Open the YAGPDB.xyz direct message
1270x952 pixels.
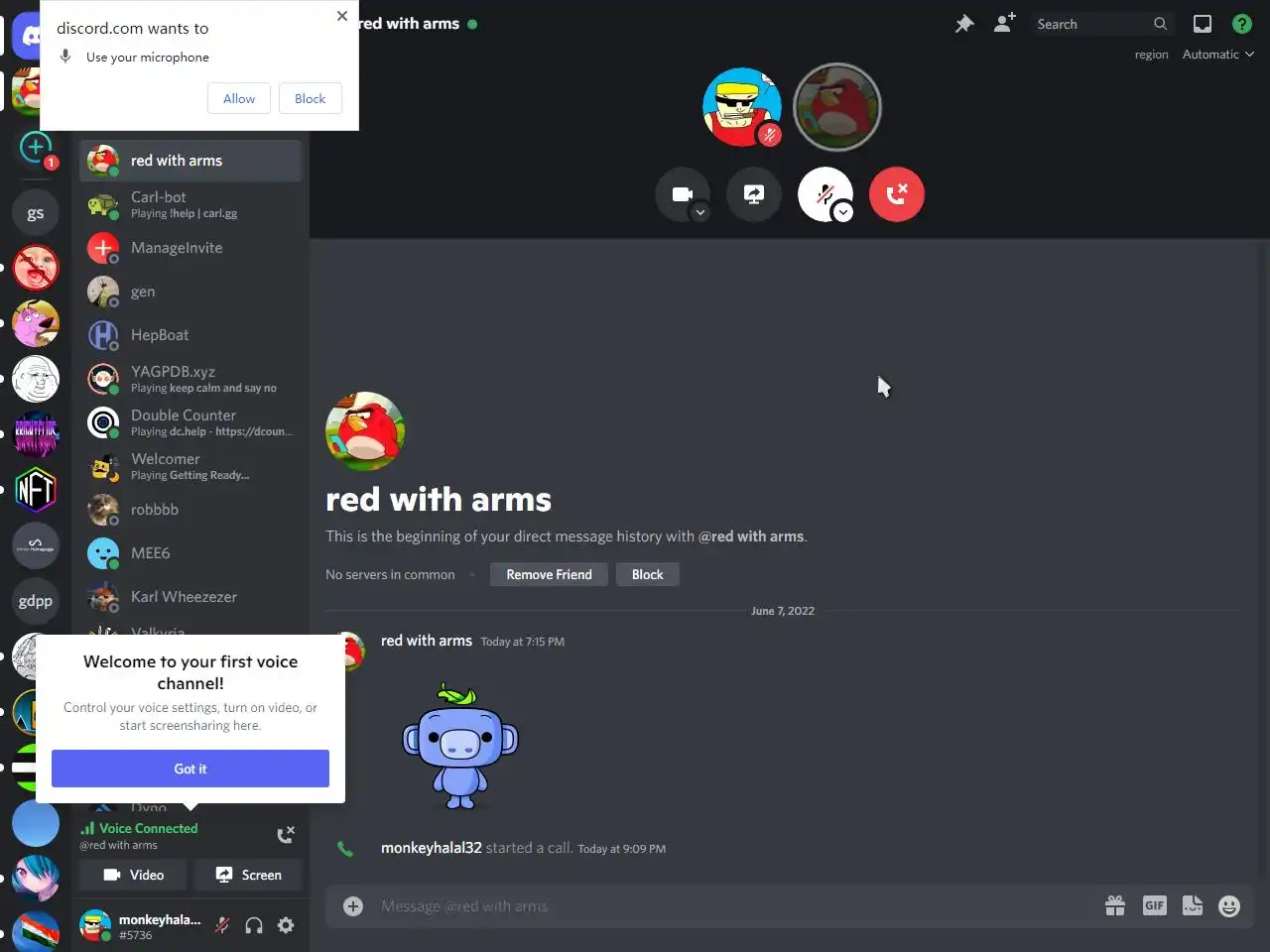click(190, 379)
